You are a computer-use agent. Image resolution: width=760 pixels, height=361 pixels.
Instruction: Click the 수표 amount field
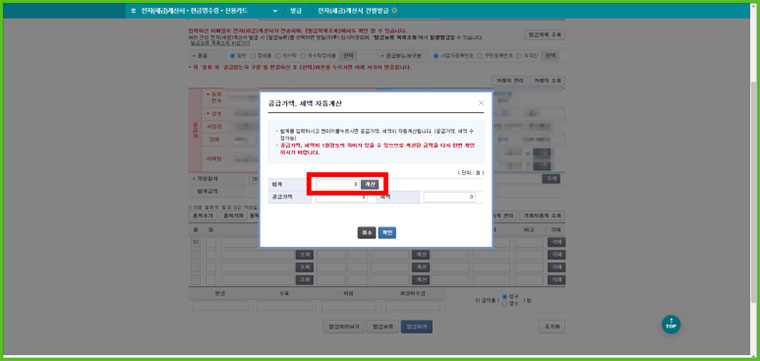click(285, 306)
